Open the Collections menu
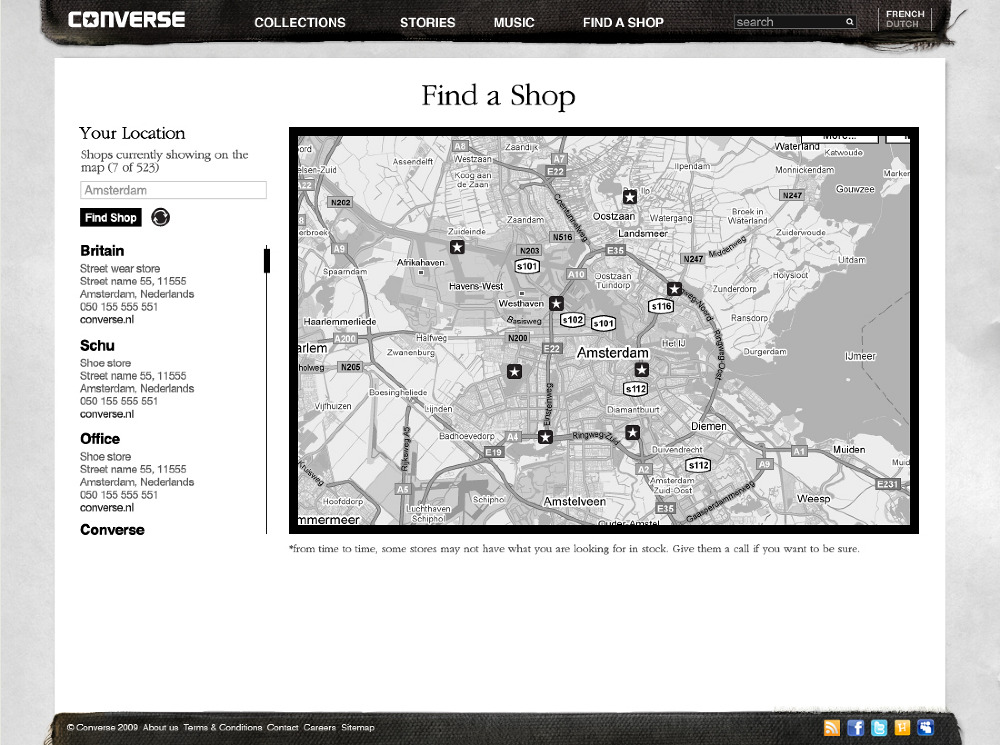Screen dimensions: 1000x745 (300, 22)
